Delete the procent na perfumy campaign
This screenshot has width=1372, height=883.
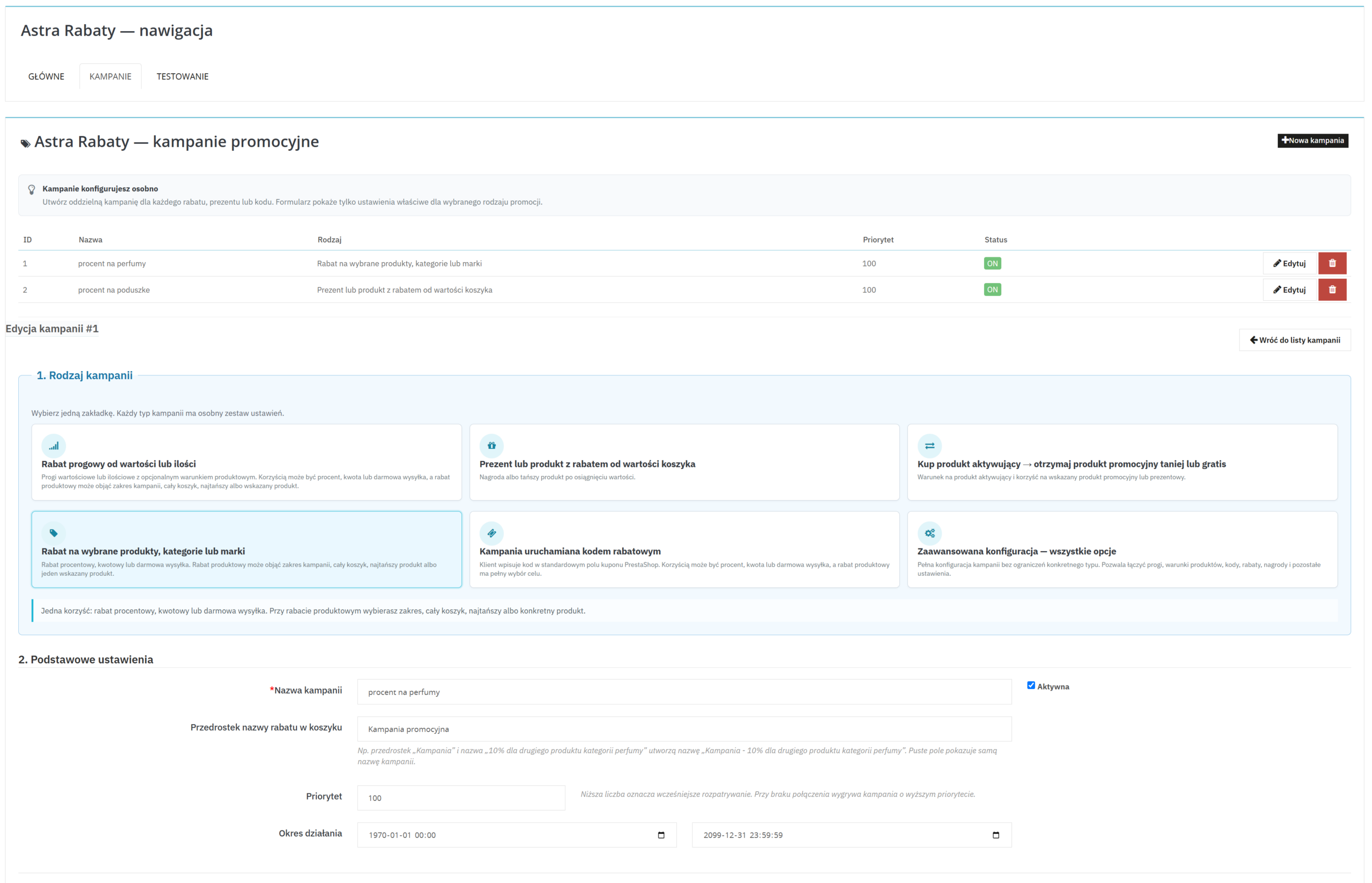(x=1332, y=263)
